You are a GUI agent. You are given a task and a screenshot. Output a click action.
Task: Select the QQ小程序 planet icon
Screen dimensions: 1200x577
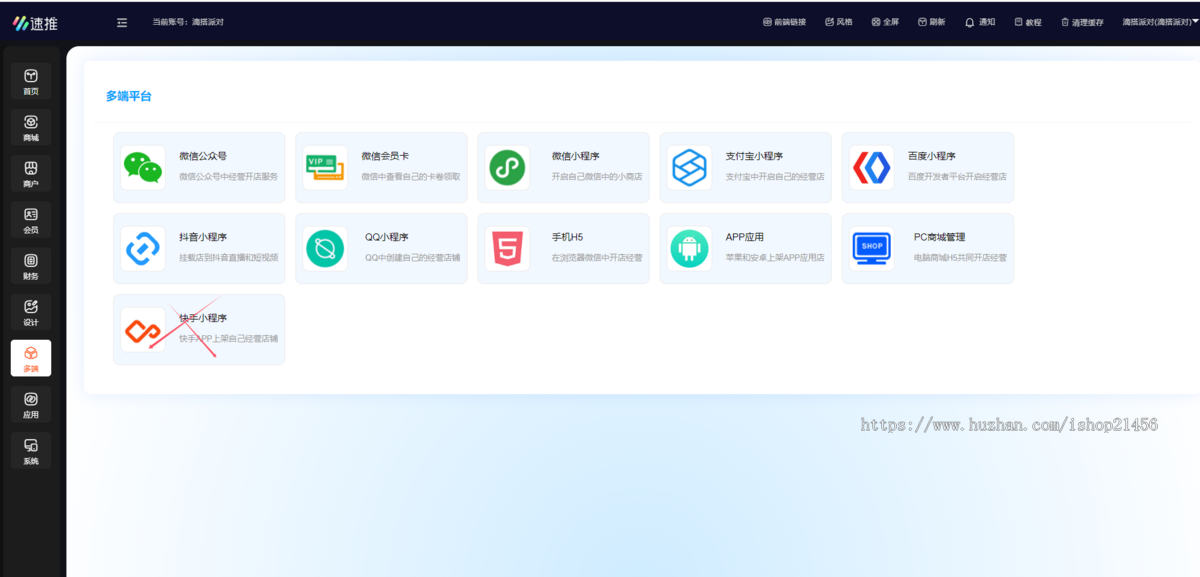click(325, 248)
